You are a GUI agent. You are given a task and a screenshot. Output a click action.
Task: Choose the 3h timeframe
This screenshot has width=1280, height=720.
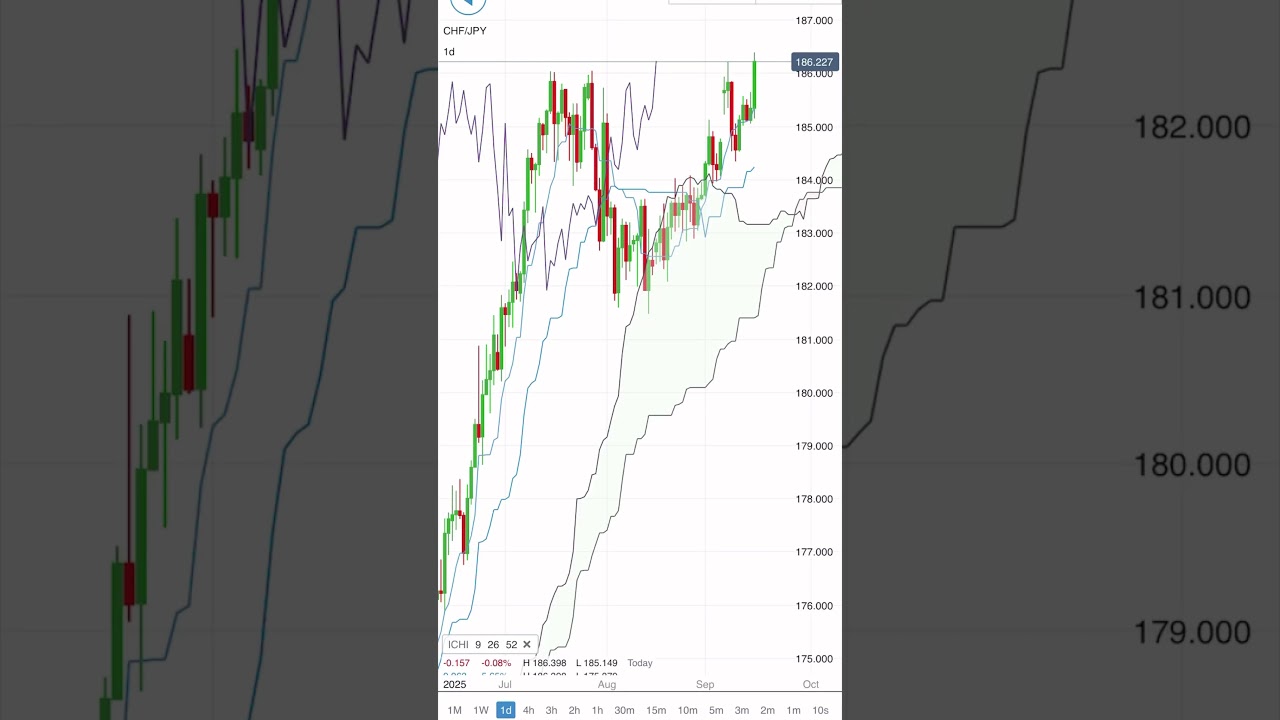coord(552,710)
